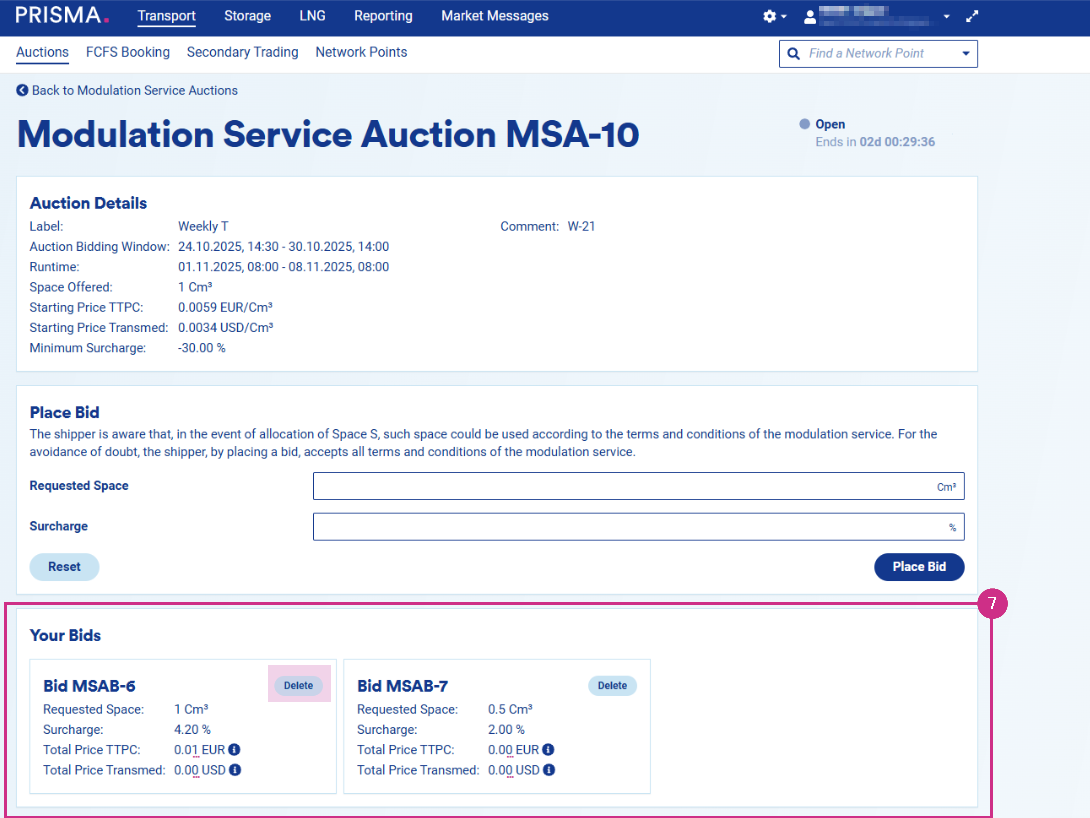The width and height of the screenshot is (1090, 818).
Task: Click the user profile icon
Action: 810,17
